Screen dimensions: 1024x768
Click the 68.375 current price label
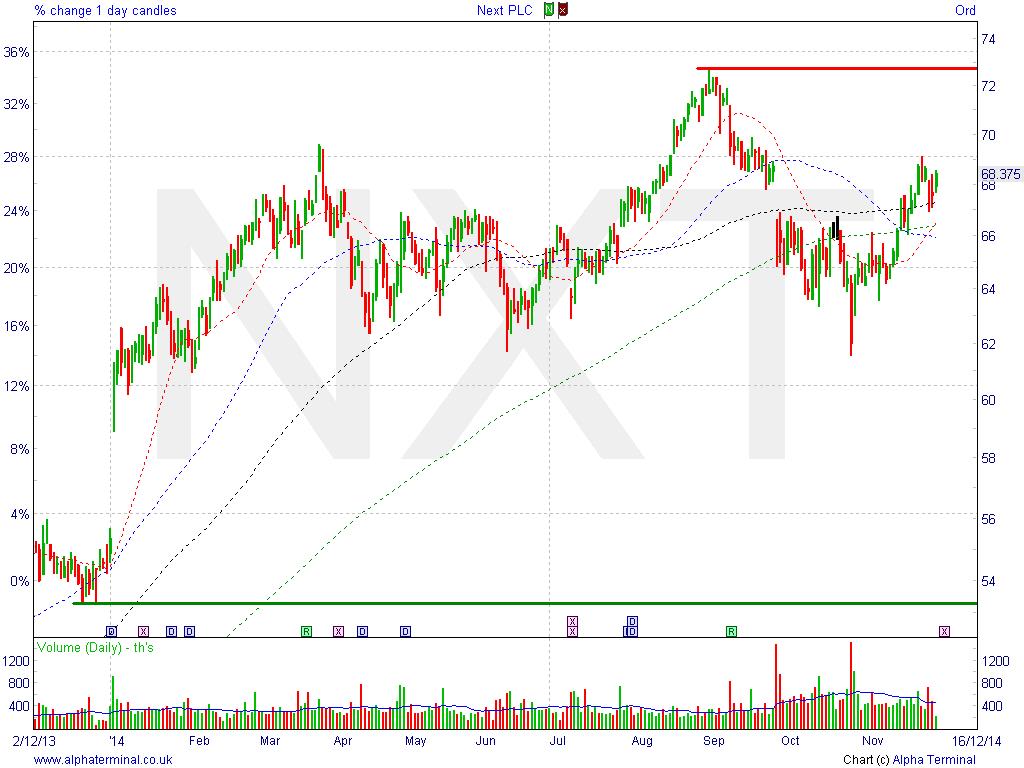[1000, 174]
